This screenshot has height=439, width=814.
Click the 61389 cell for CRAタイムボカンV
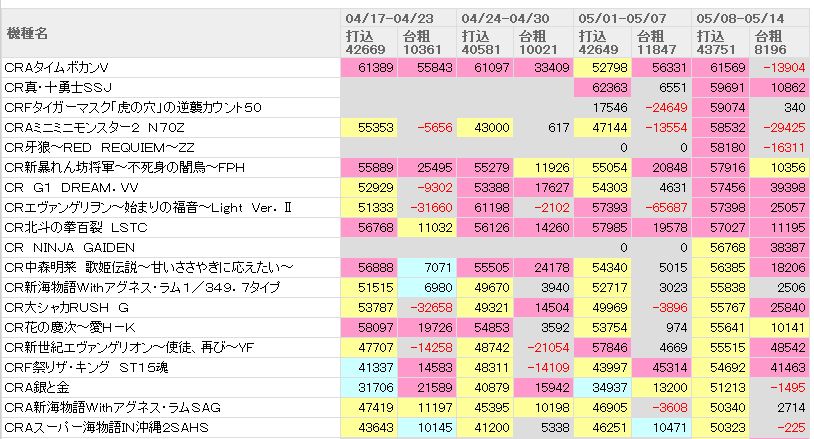tap(369, 67)
